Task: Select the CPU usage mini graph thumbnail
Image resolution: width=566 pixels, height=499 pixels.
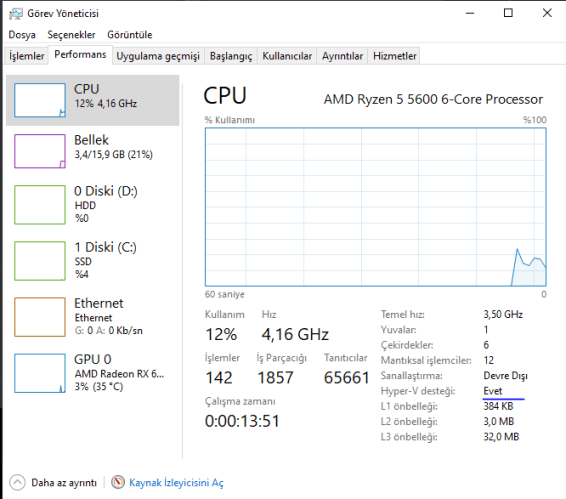Action: (x=40, y=100)
